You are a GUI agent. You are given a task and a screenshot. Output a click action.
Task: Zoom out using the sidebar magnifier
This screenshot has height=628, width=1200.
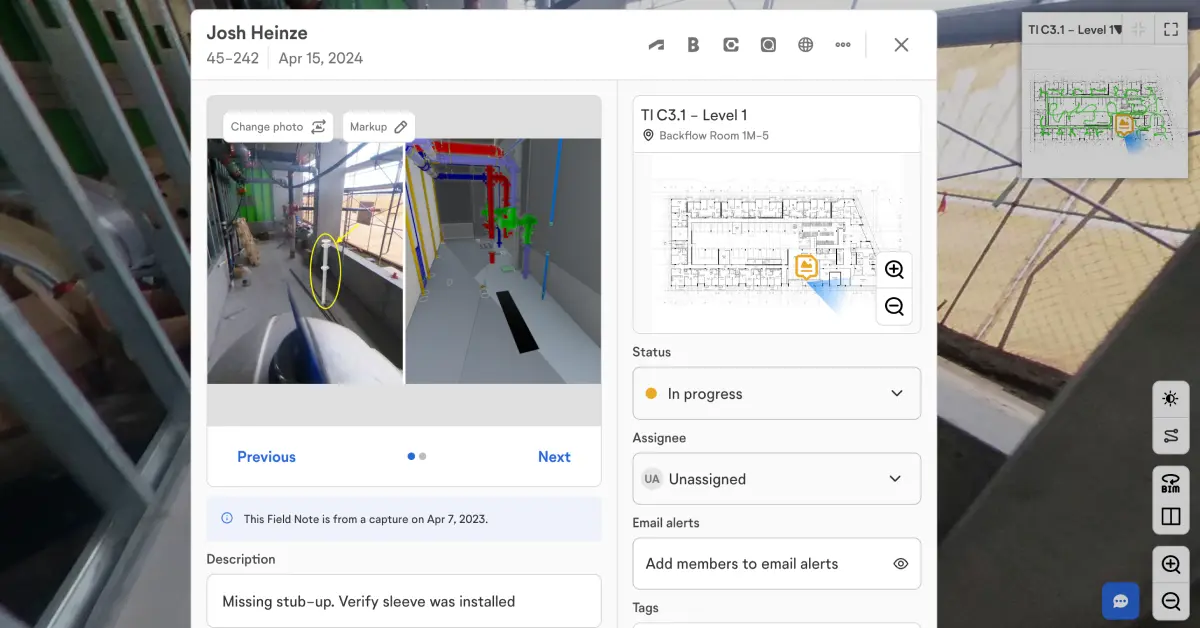click(x=1170, y=601)
